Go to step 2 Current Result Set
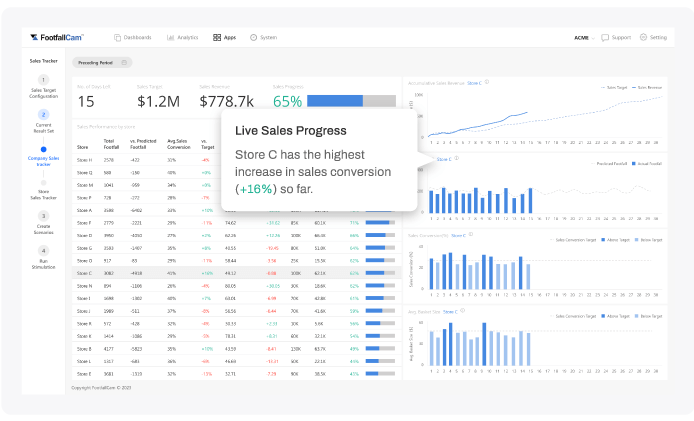This screenshot has width=694, height=421. pos(43,121)
